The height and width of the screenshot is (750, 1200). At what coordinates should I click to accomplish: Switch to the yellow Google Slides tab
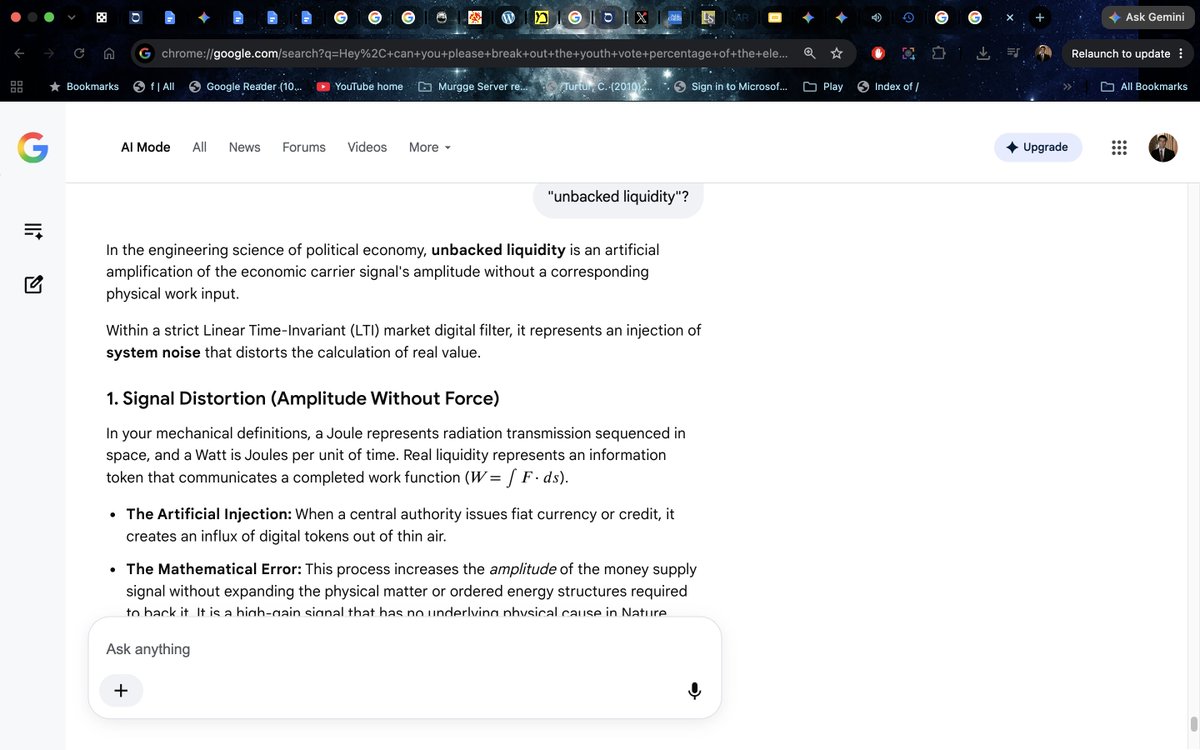pyautogui.click(x=774, y=17)
